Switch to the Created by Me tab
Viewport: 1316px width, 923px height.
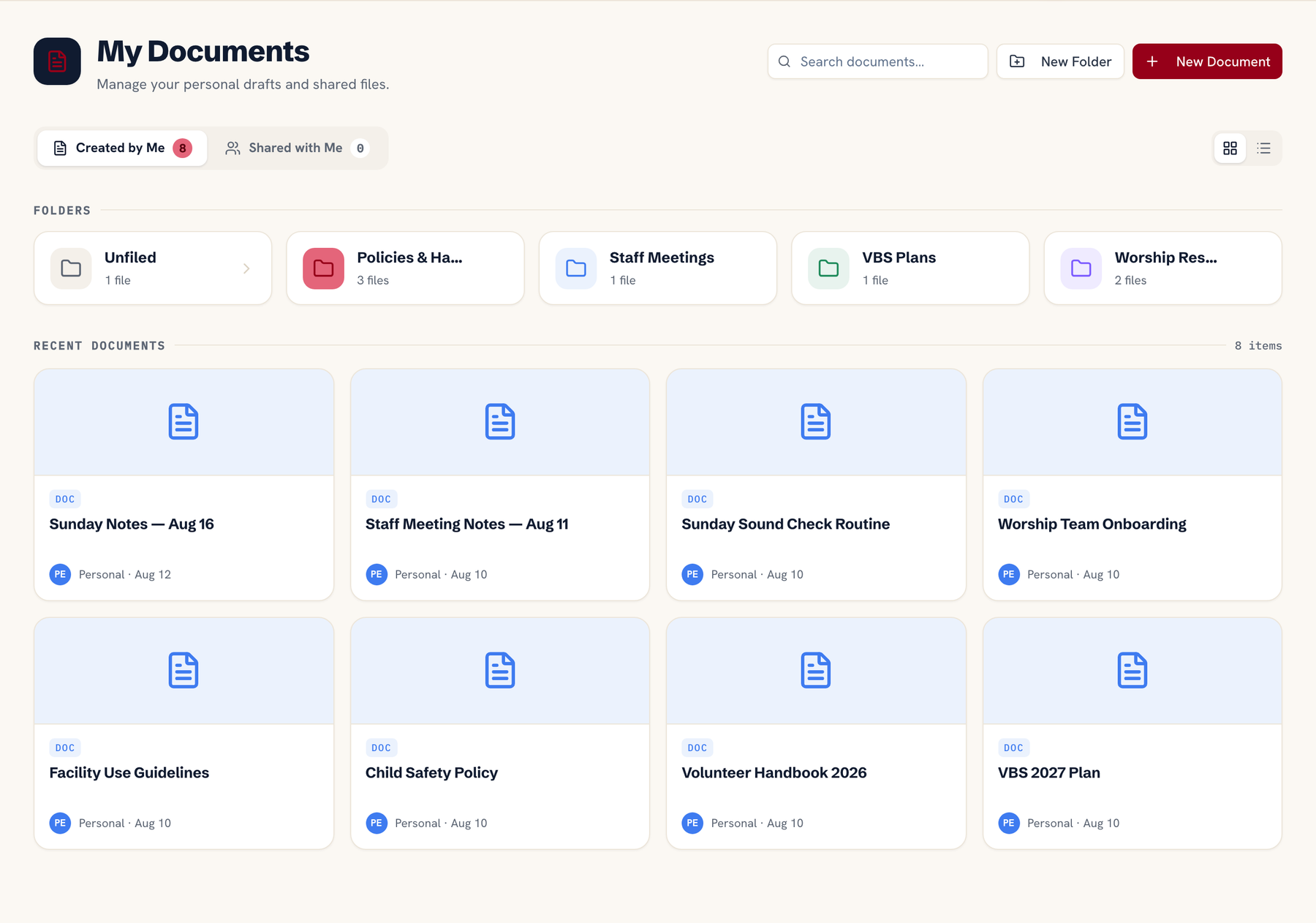(122, 148)
